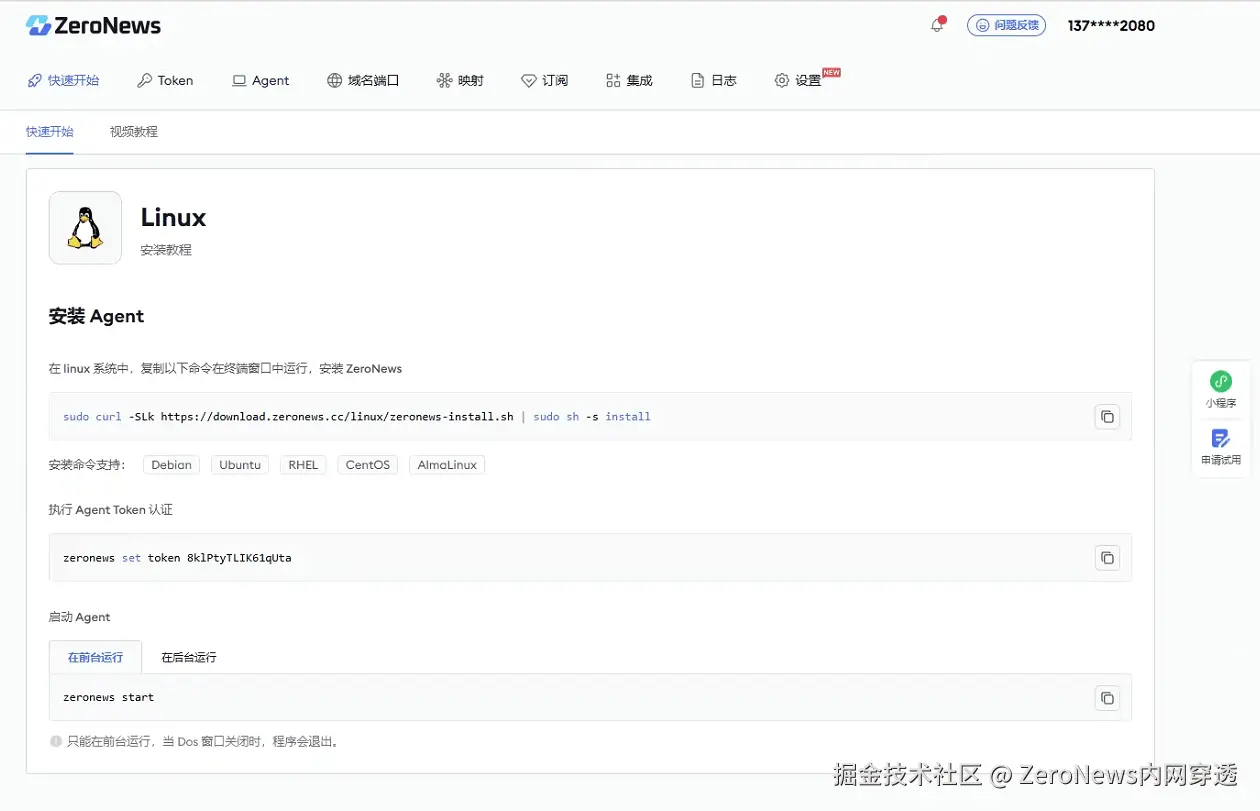Open the 集成 integration page

629,80
